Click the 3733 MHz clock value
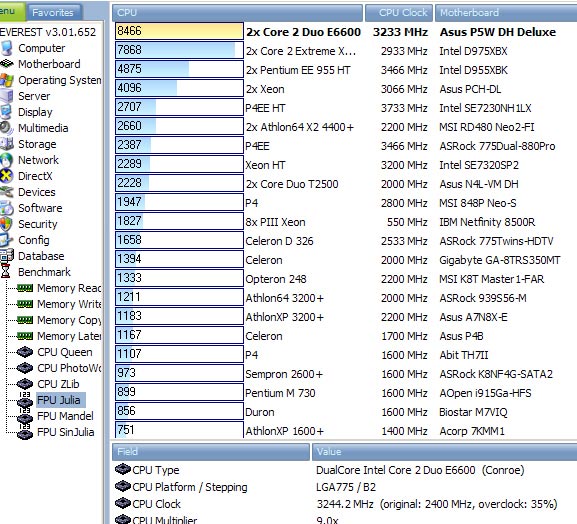The height and width of the screenshot is (524, 577). click(404, 108)
